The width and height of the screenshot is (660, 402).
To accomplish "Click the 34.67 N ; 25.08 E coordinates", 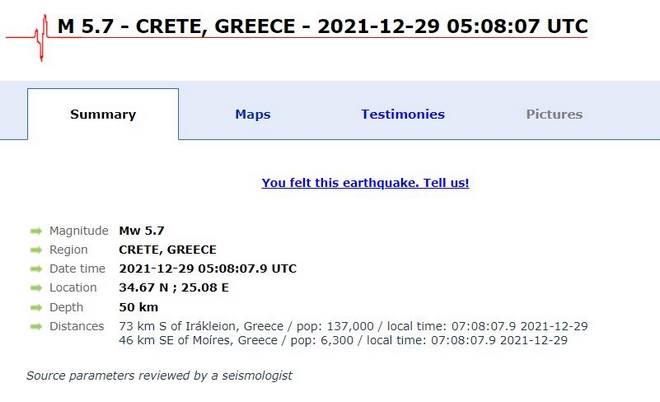I will 173,288.
